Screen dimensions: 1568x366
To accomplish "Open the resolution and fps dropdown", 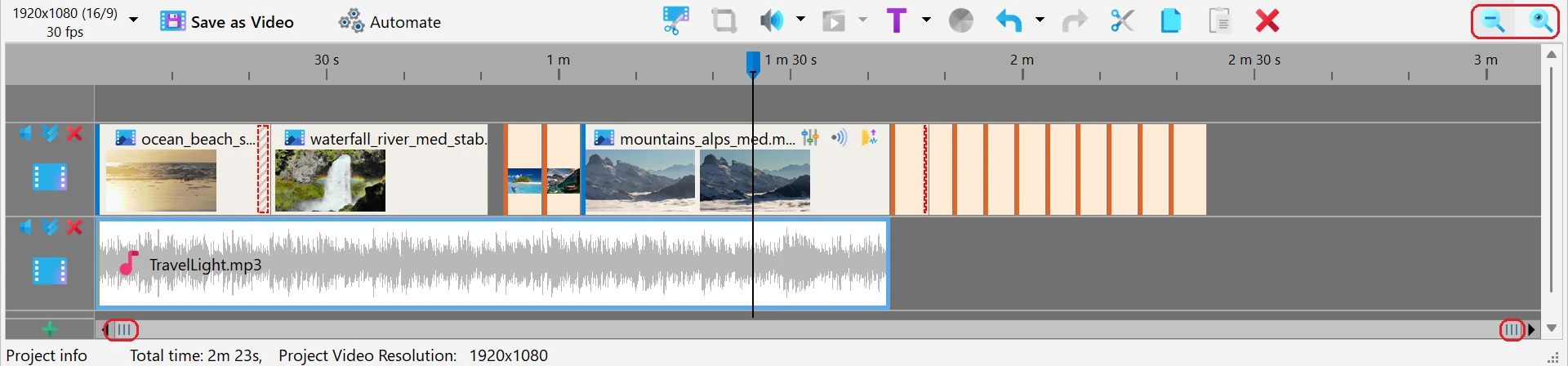I will tap(134, 20).
